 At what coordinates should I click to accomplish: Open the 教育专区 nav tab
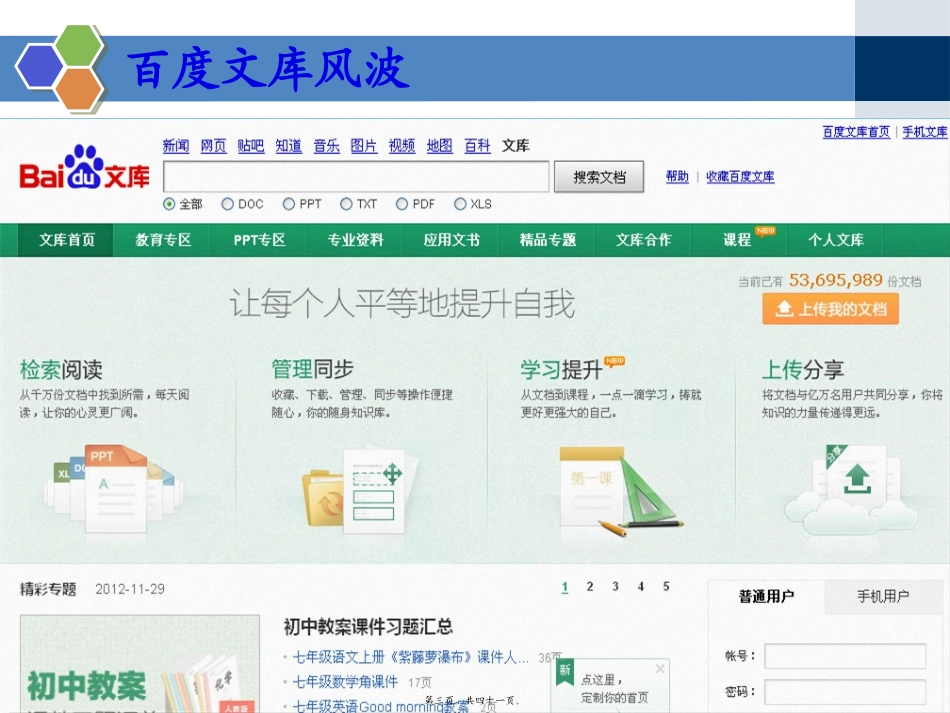(163, 240)
